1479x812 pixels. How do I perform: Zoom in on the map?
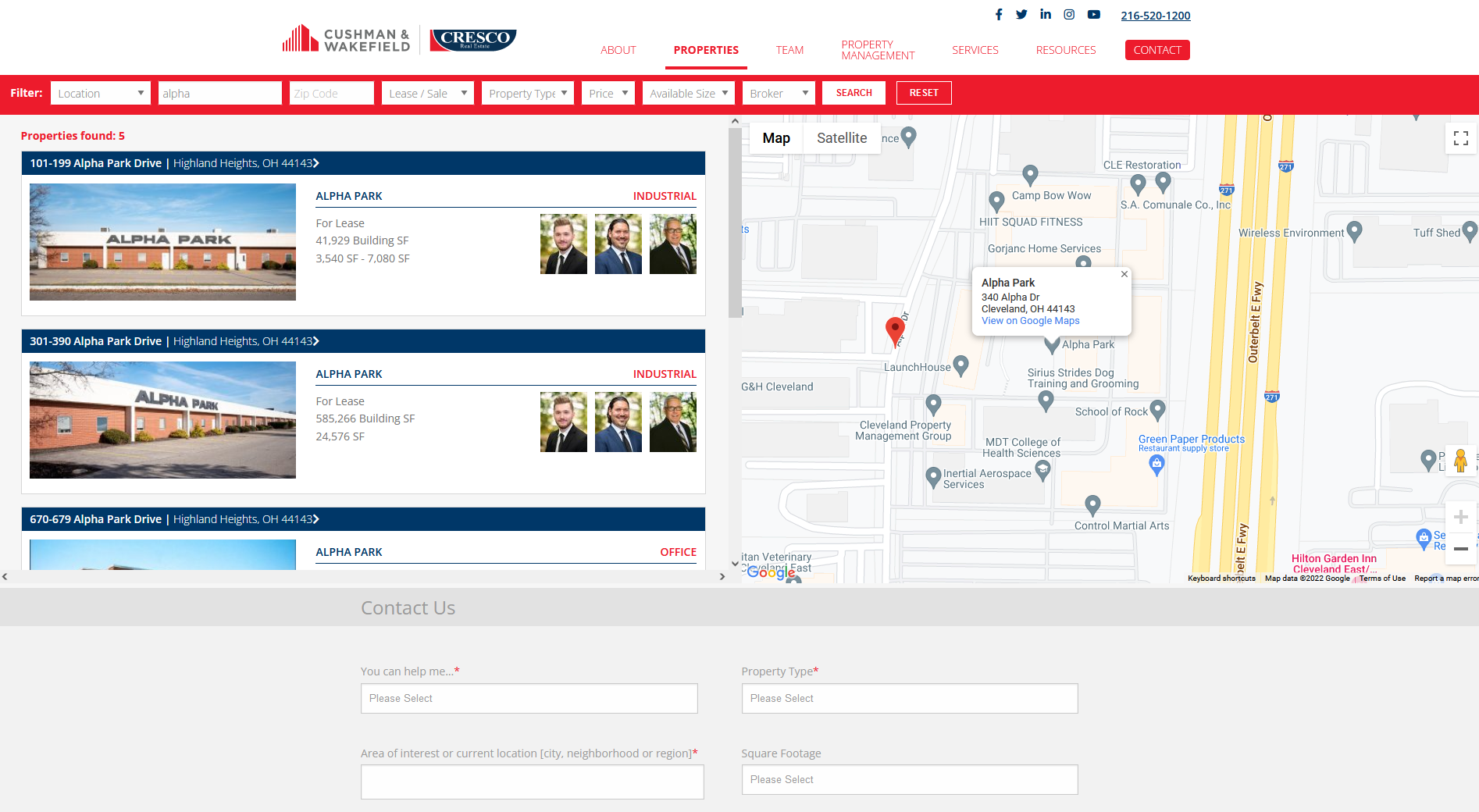point(1461,517)
